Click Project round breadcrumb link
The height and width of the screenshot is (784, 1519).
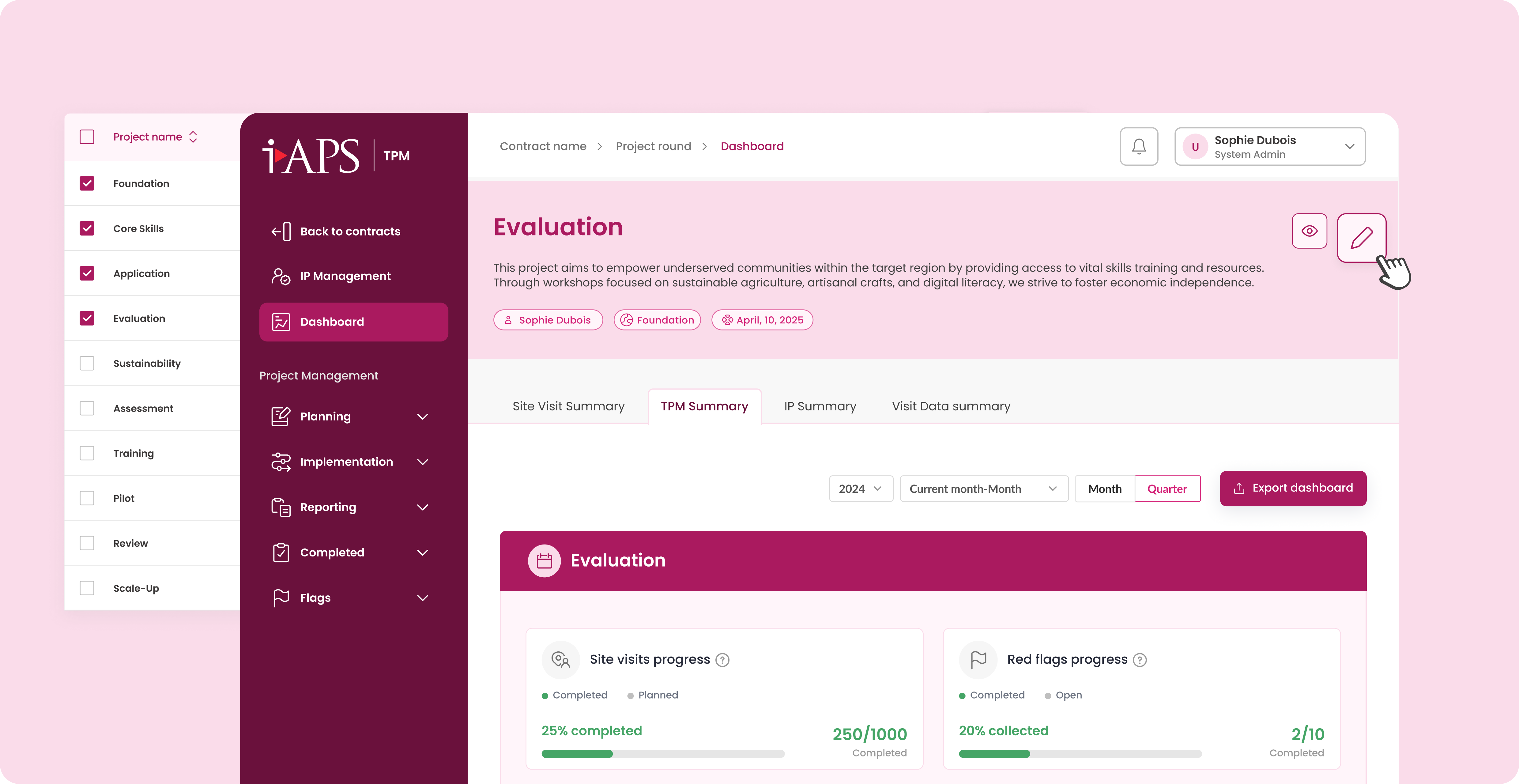(x=653, y=146)
